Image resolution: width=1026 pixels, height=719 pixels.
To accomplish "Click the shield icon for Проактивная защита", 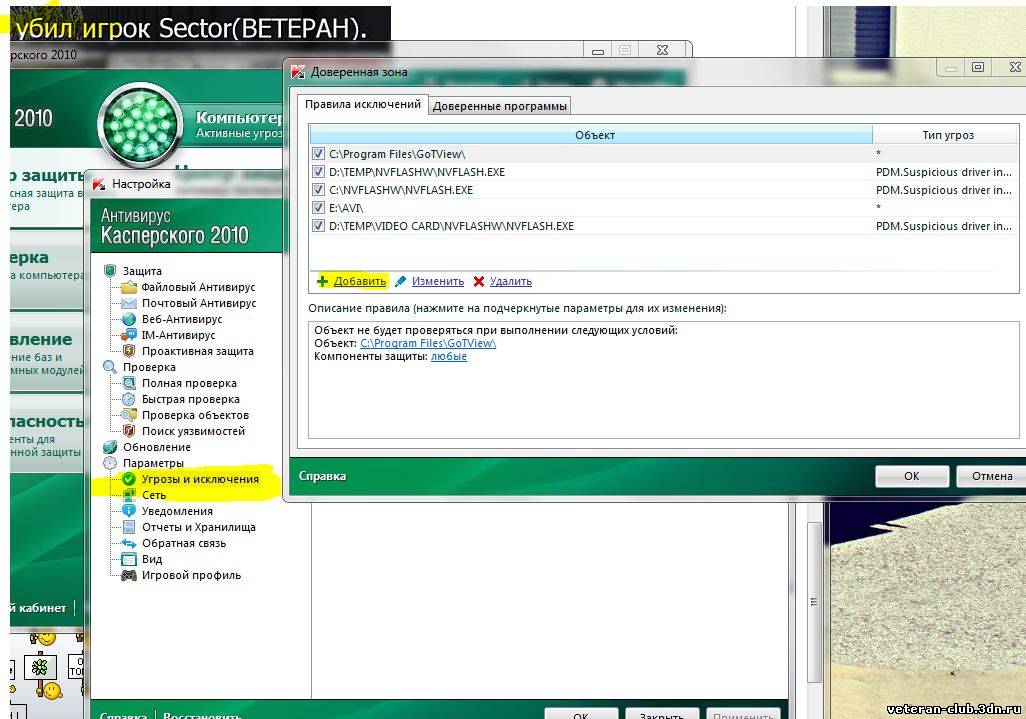I will [129, 351].
